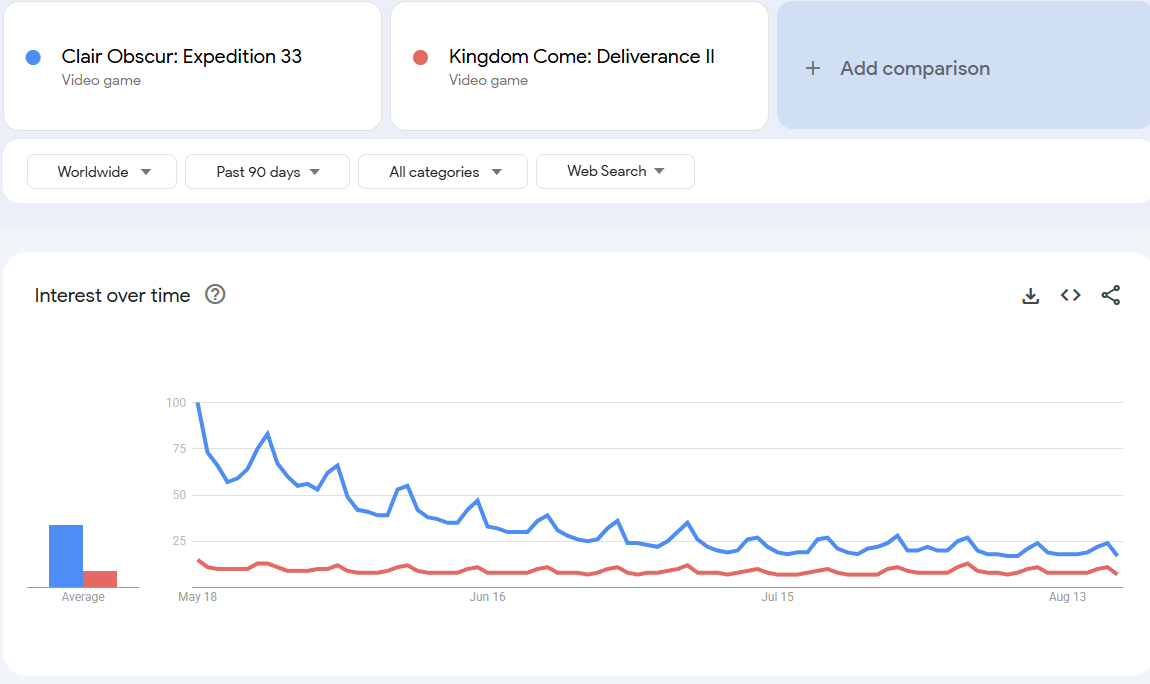Click the red Average bar
This screenshot has height=684, width=1150.
(x=100, y=579)
